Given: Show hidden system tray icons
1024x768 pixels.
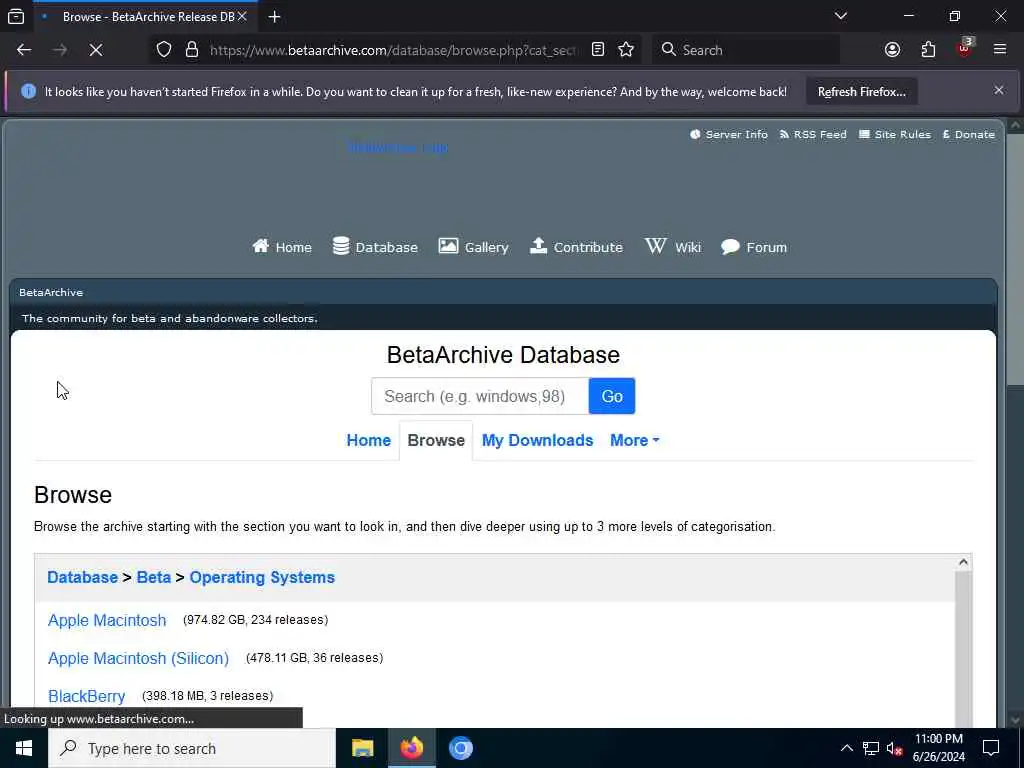Looking at the screenshot, I should [846, 748].
